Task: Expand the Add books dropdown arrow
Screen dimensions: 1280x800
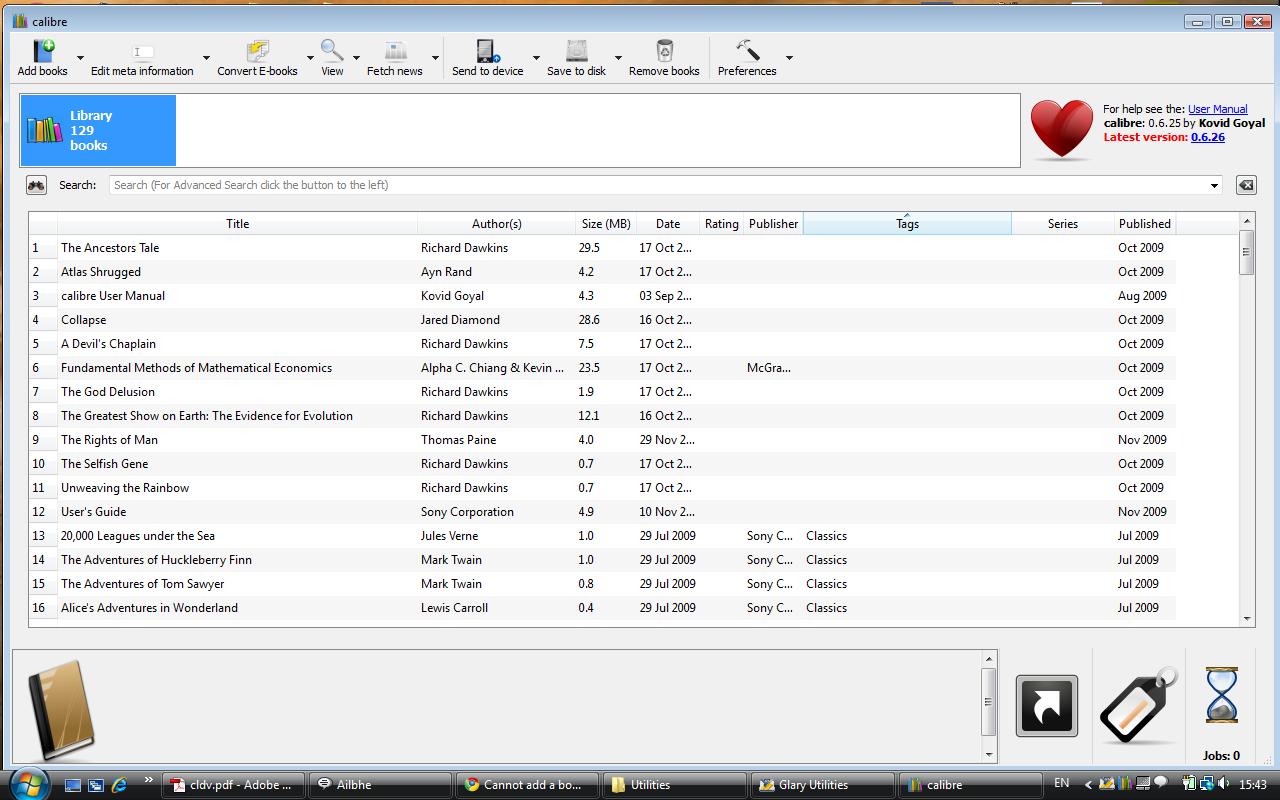Action: (81, 58)
